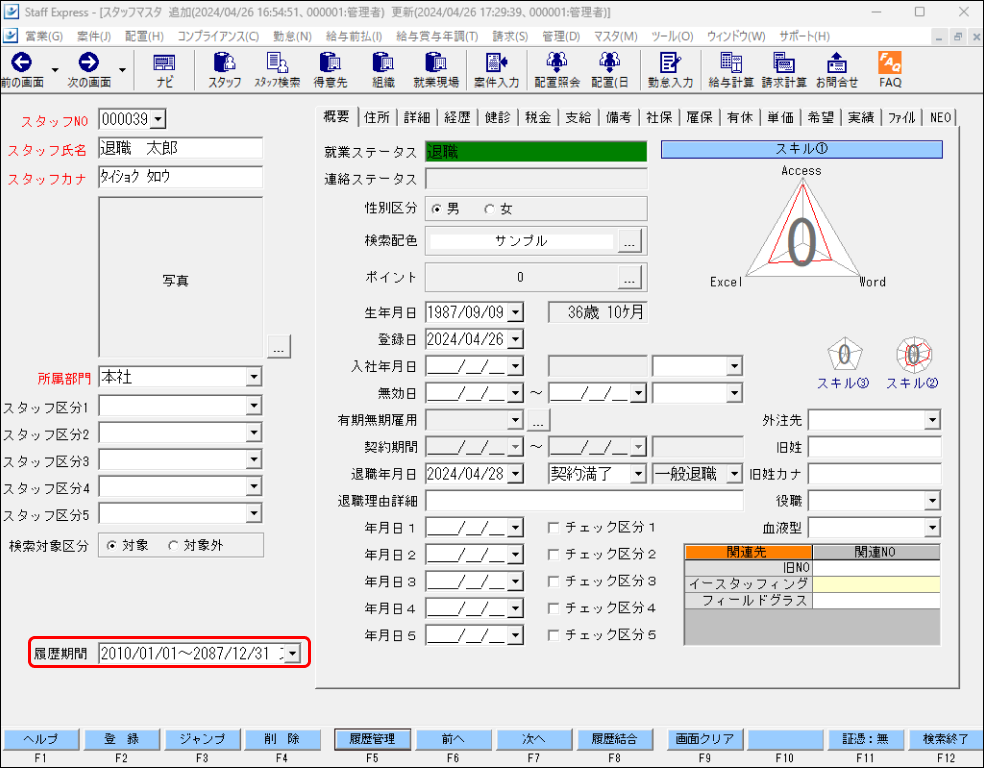Click the green 就業ステータス 退職 color field
Viewport: 984px width, 768px height.
coord(536,152)
